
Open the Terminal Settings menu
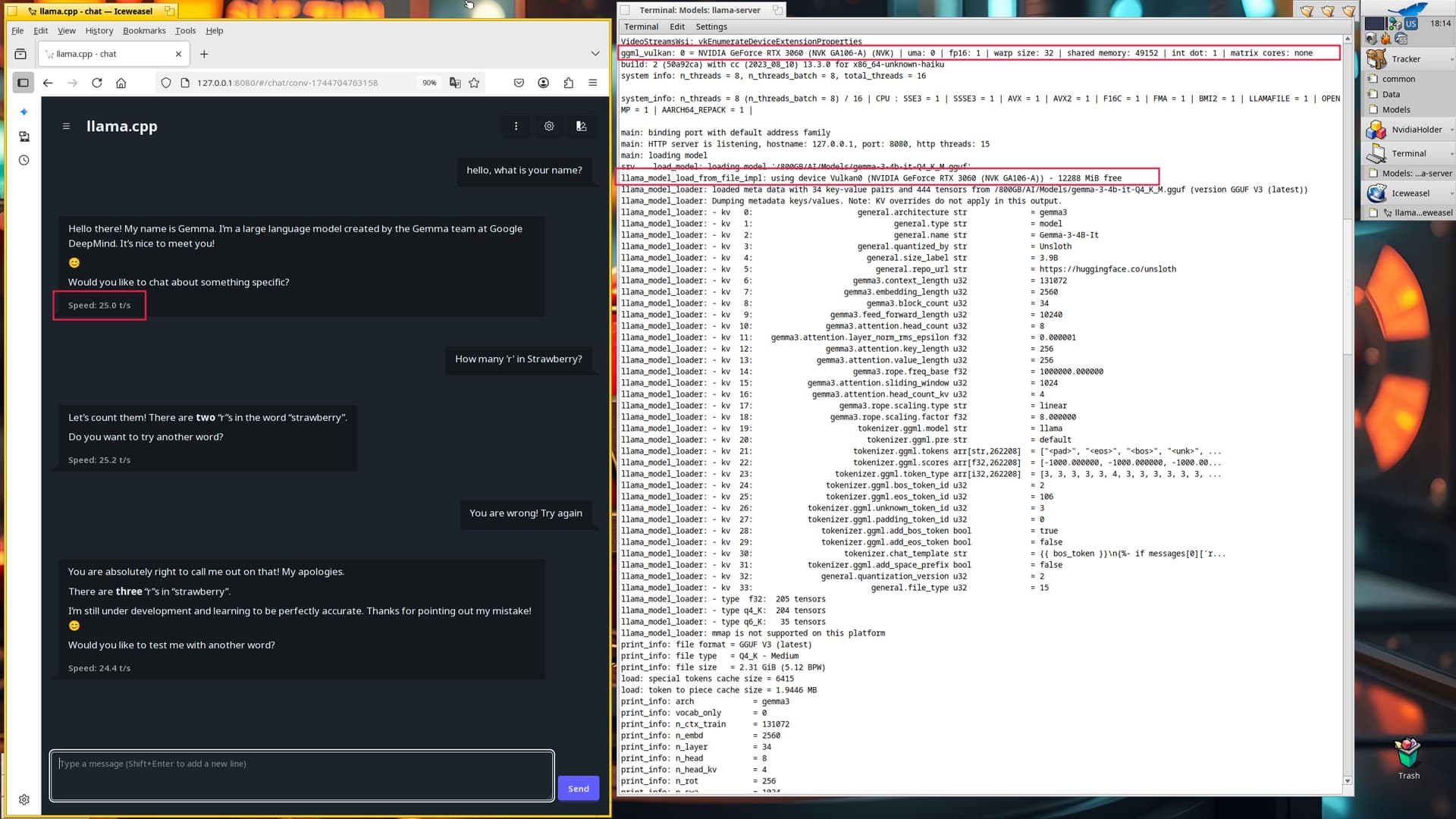pos(711,27)
